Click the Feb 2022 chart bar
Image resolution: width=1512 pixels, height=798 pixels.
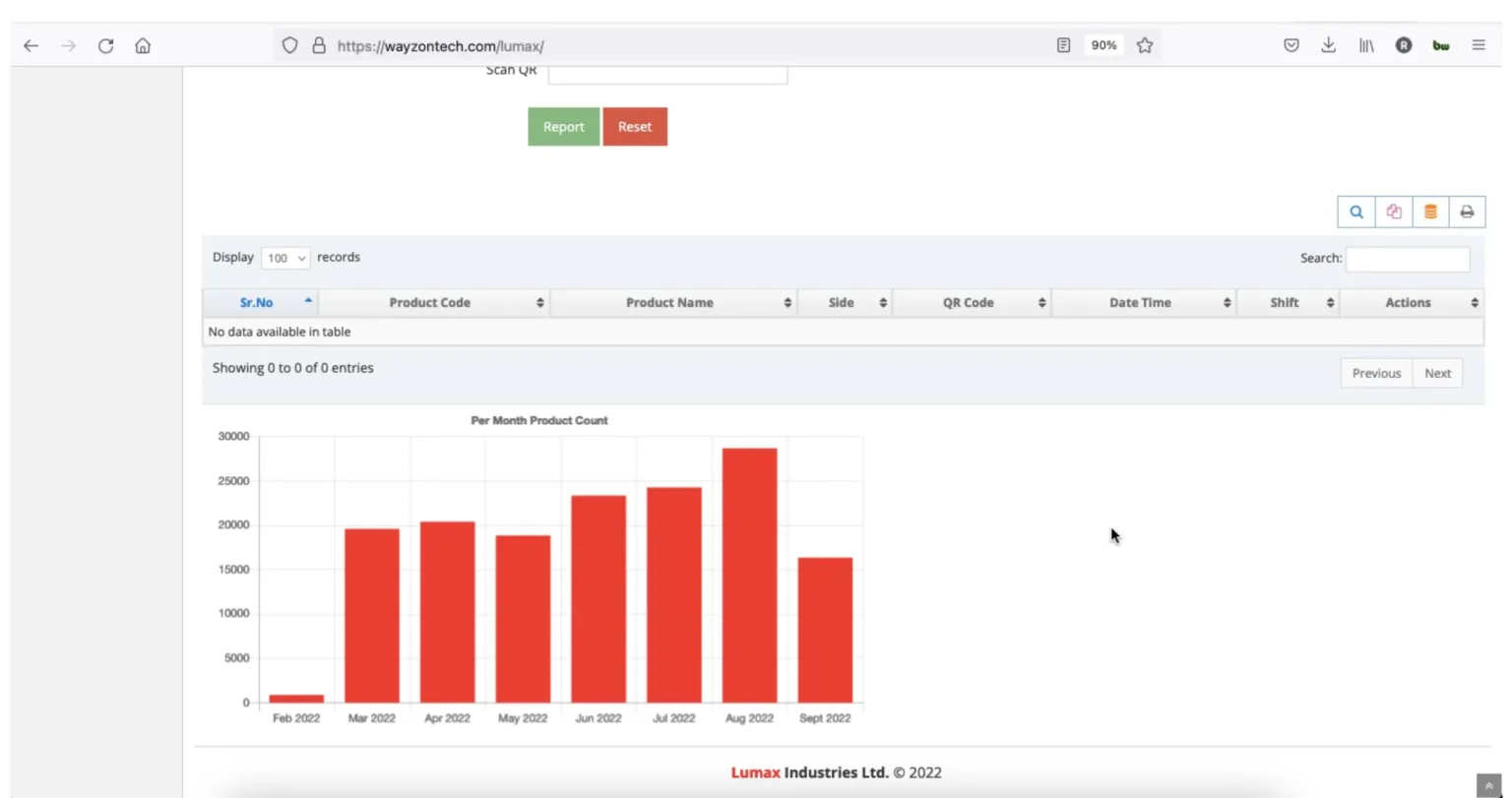click(296, 699)
